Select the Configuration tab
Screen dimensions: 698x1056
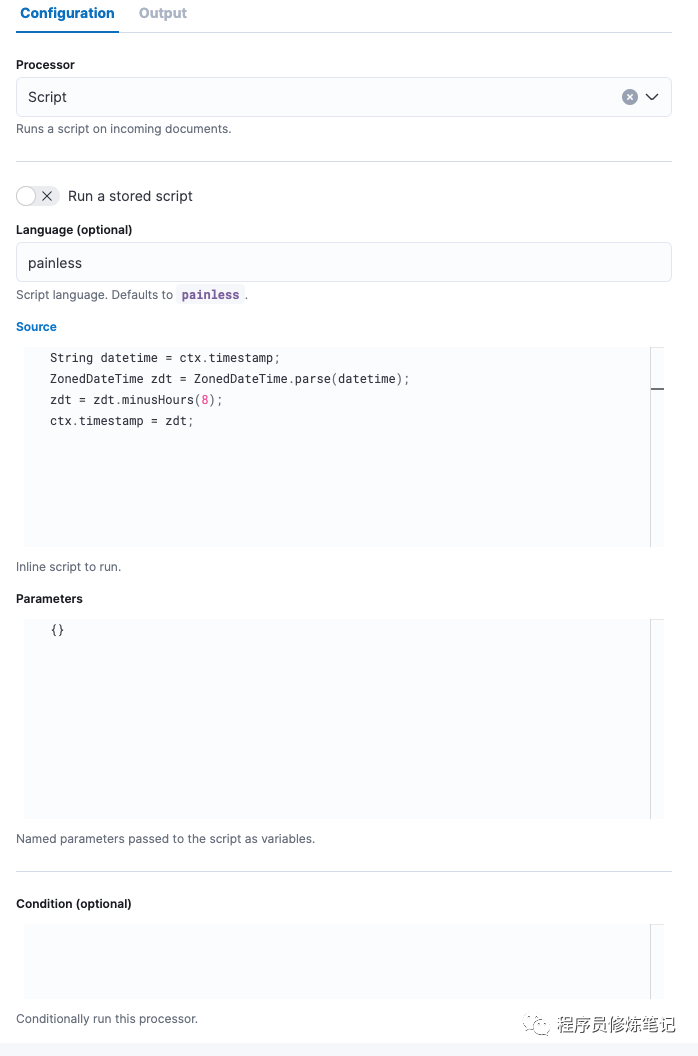pyautogui.click(x=67, y=13)
